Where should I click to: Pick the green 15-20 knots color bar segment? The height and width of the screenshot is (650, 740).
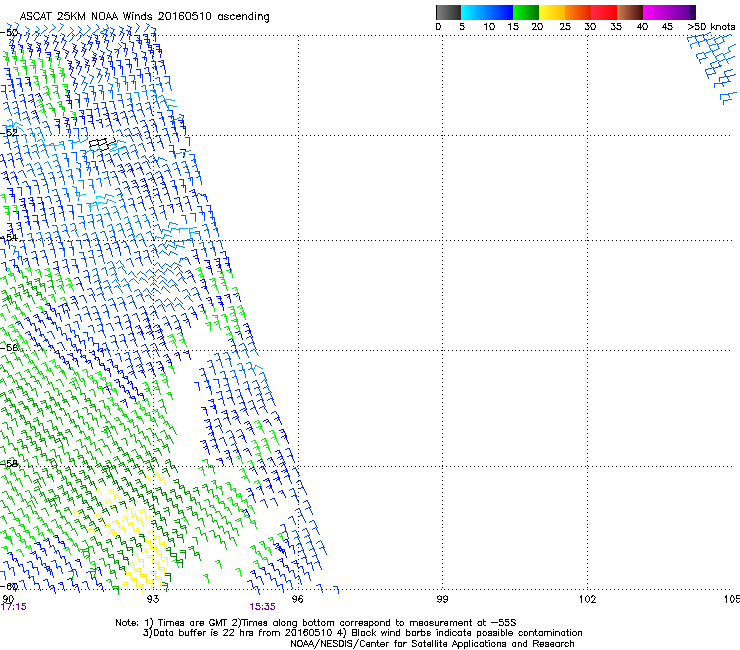pyautogui.click(x=526, y=12)
